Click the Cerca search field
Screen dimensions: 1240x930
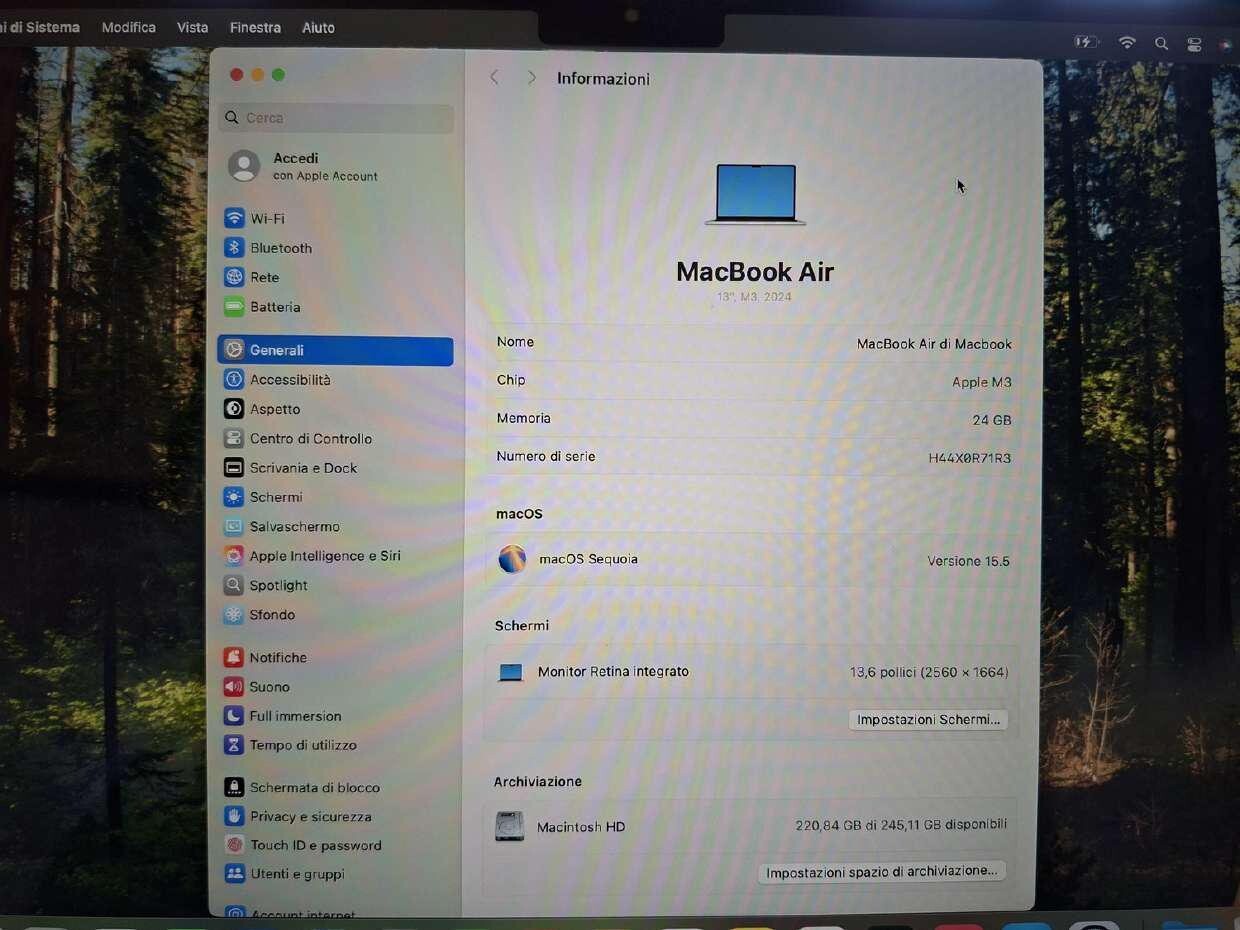[x=336, y=117]
